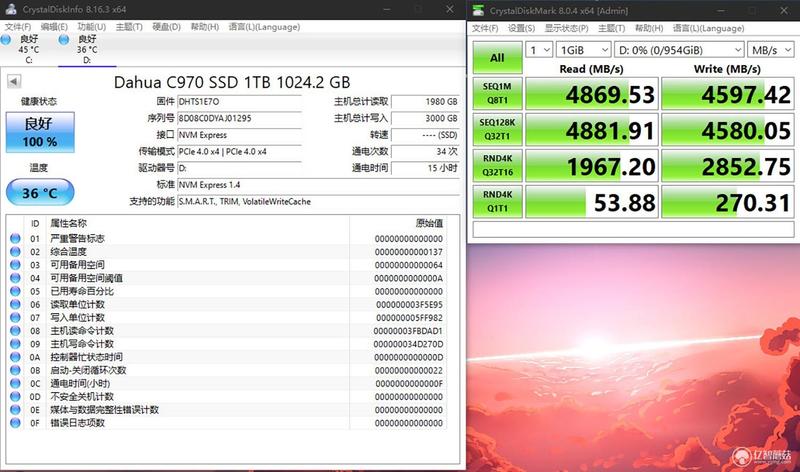Open 语言(L)(Language) menu in CrystalDiskMark
This screenshot has height=472, width=800.
(708, 29)
